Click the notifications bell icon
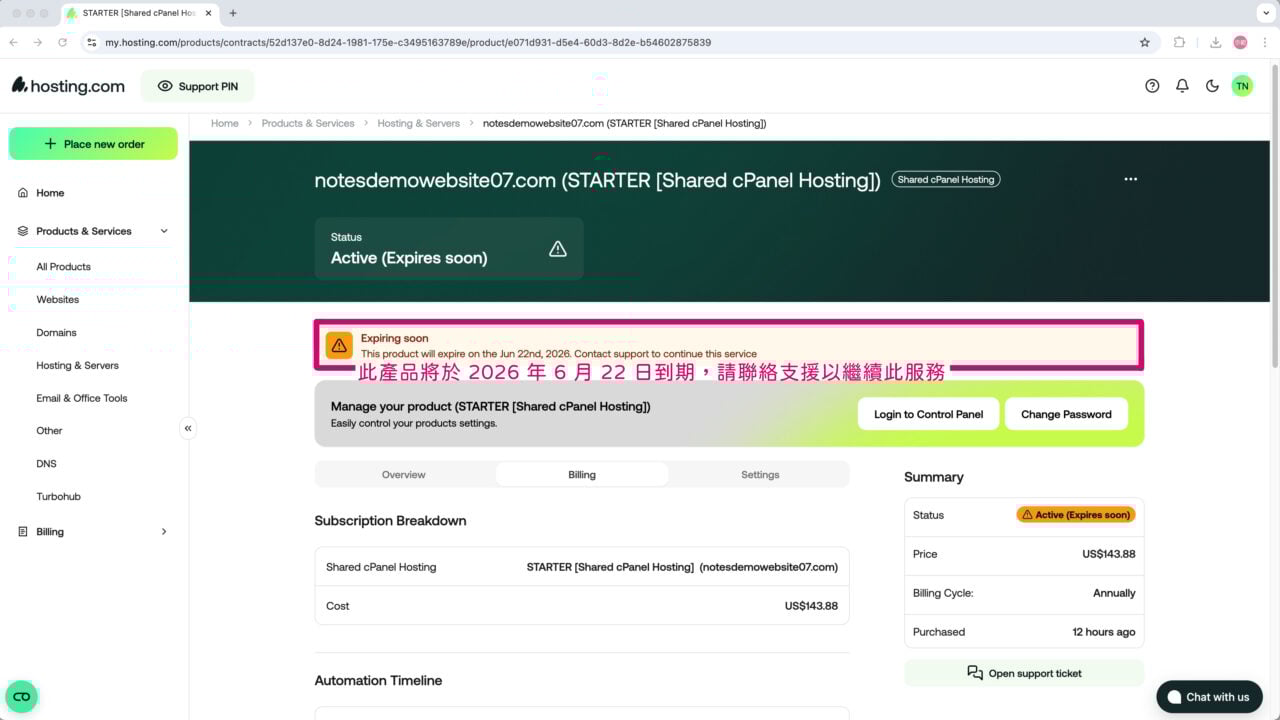 point(1182,85)
